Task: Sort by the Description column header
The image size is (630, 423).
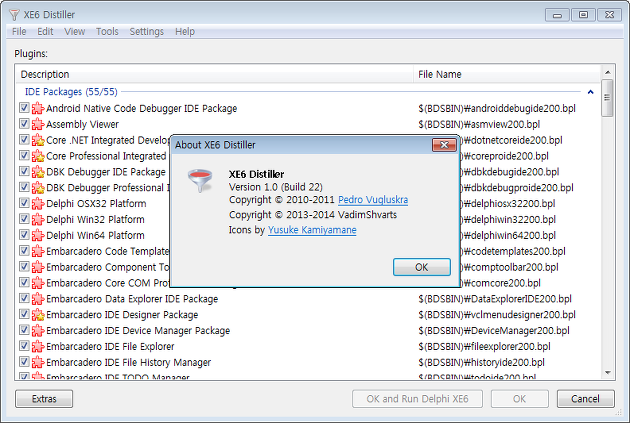Action: tap(215, 74)
